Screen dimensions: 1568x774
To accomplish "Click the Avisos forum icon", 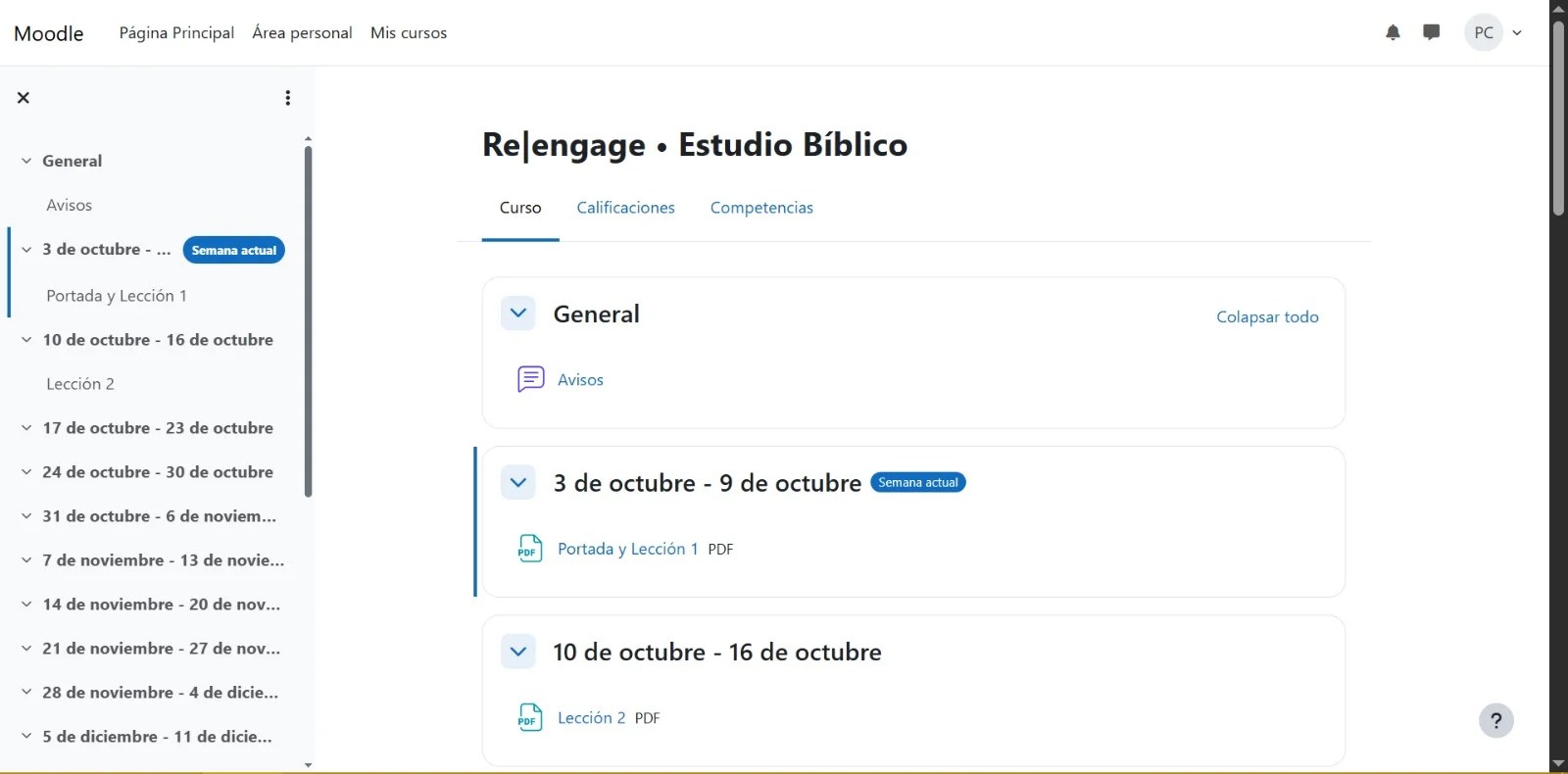I will (530, 379).
